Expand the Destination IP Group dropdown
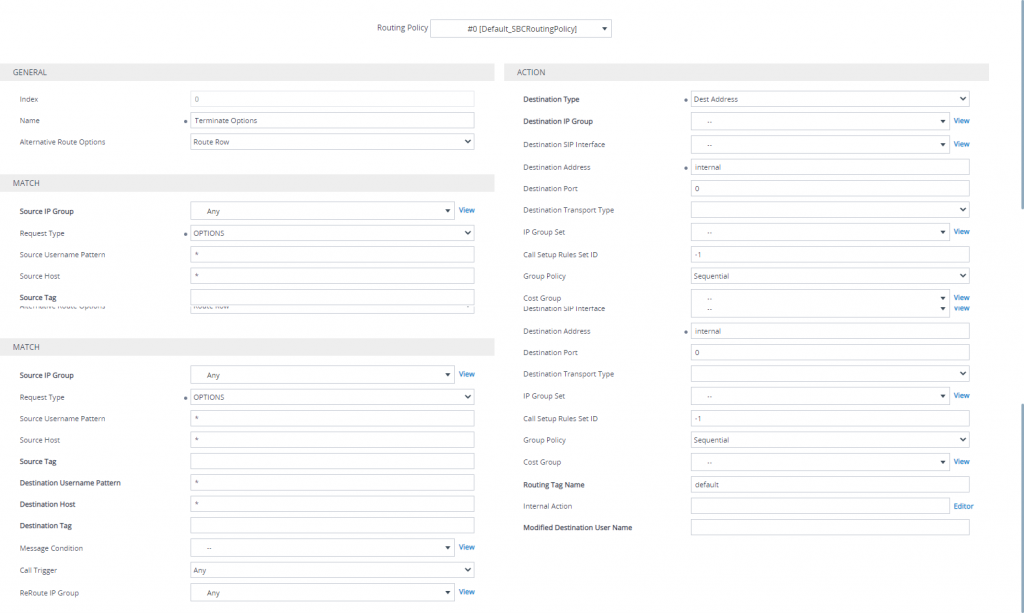 (x=819, y=121)
